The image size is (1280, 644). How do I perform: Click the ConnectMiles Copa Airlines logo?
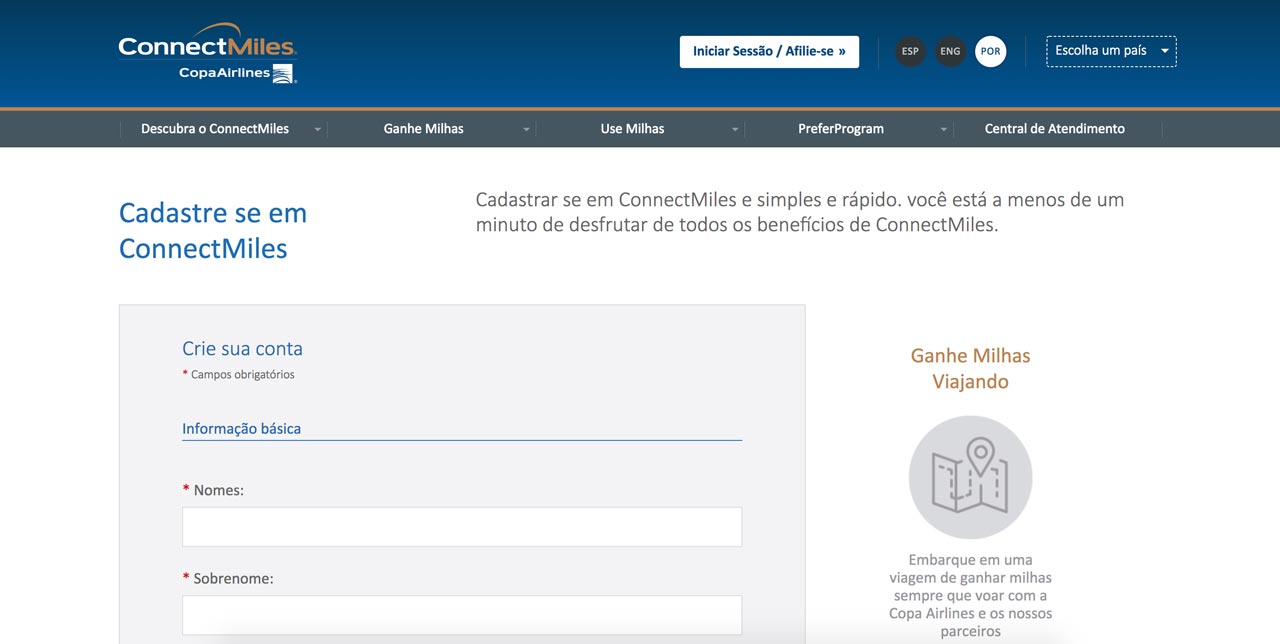(208, 54)
